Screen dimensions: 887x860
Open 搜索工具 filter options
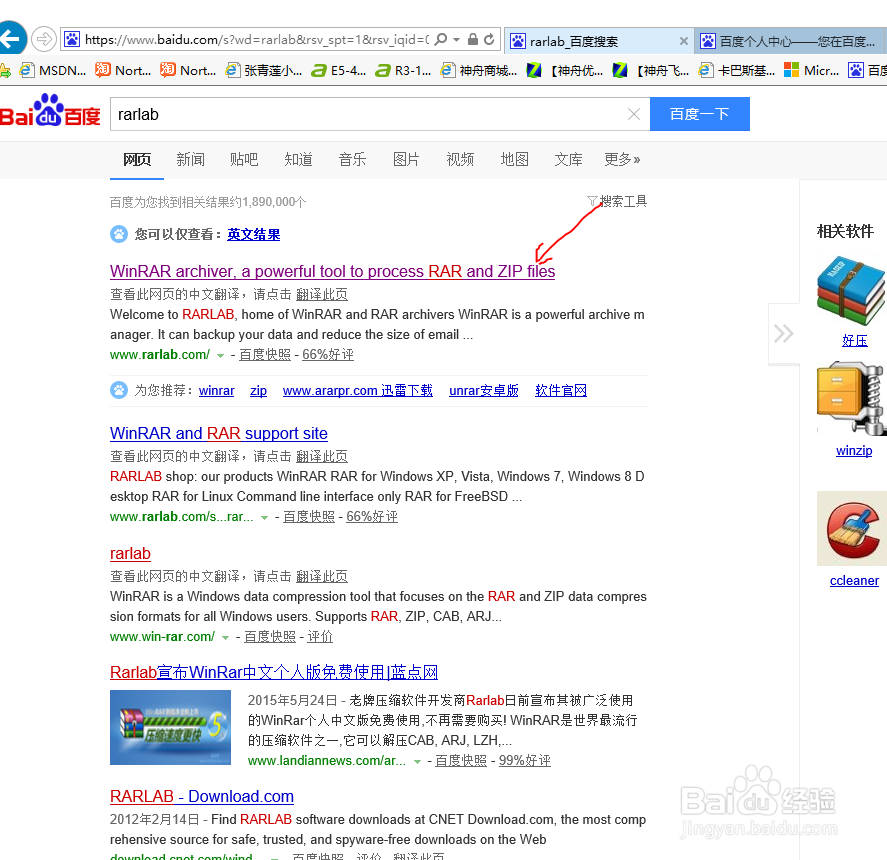(617, 201)
